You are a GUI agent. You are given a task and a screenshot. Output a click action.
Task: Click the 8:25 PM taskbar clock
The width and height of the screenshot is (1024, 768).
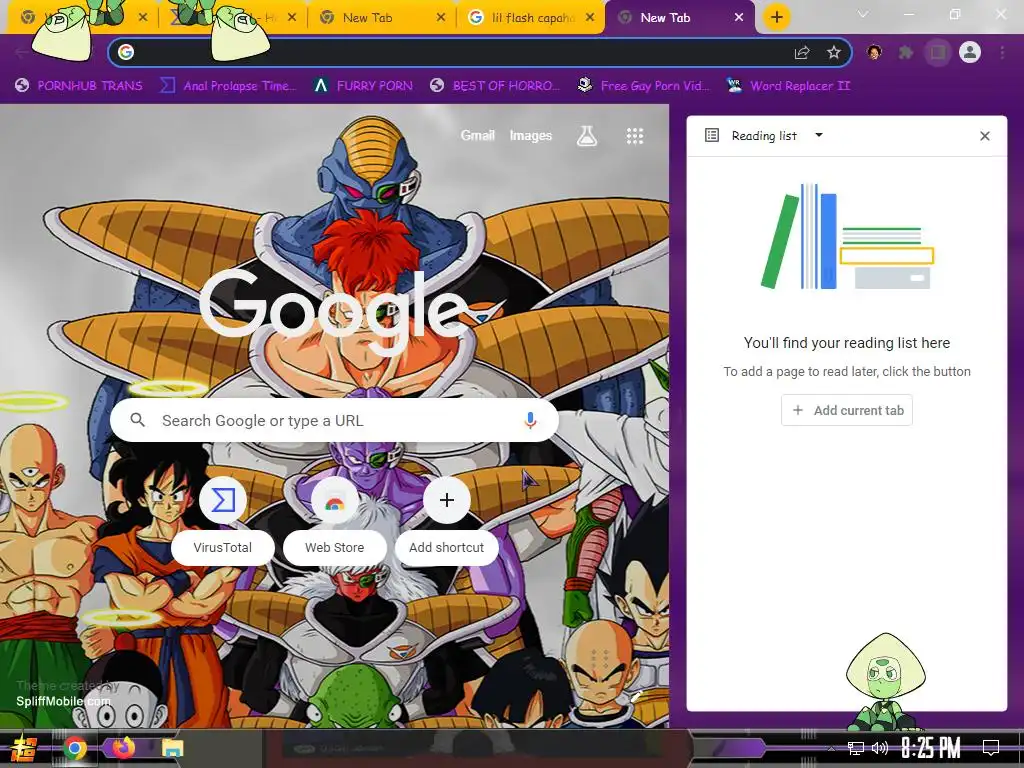(931, 748)
